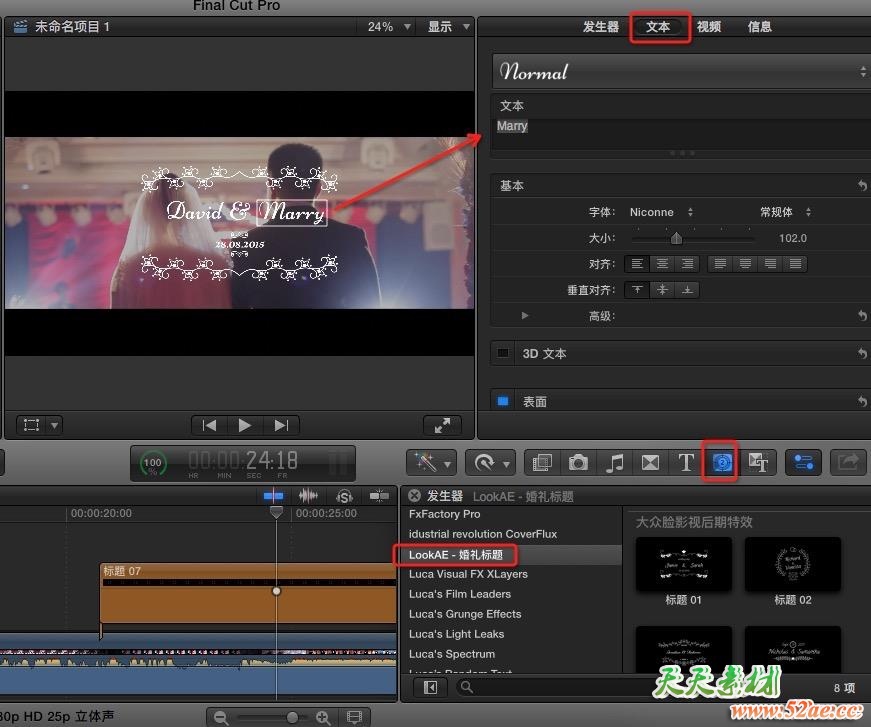Switch to the 视频 inspector tab
The width and height of the screenshot is (871, 727).
709,27
